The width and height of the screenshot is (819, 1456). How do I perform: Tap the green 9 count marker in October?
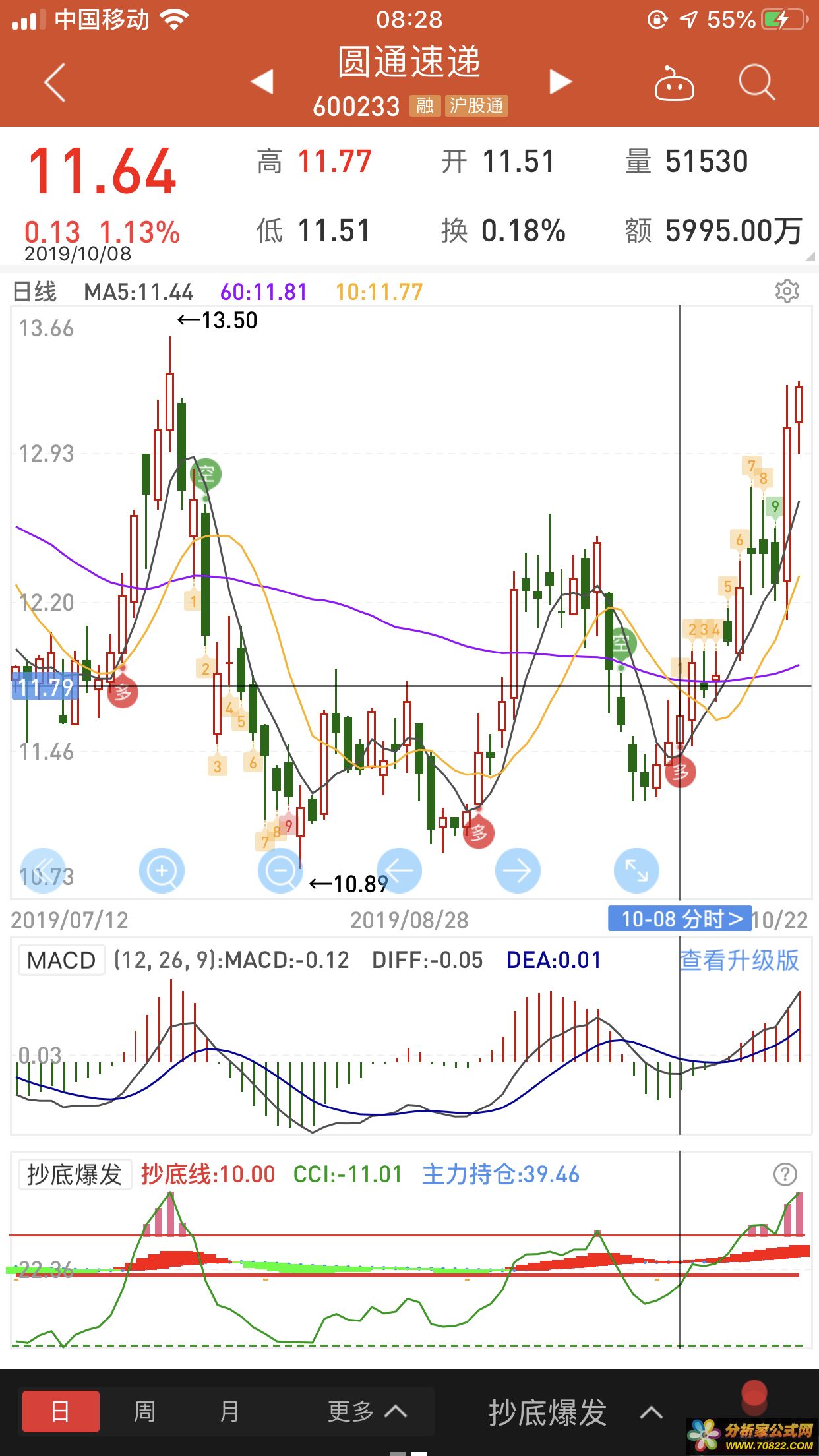coord(775,506)
